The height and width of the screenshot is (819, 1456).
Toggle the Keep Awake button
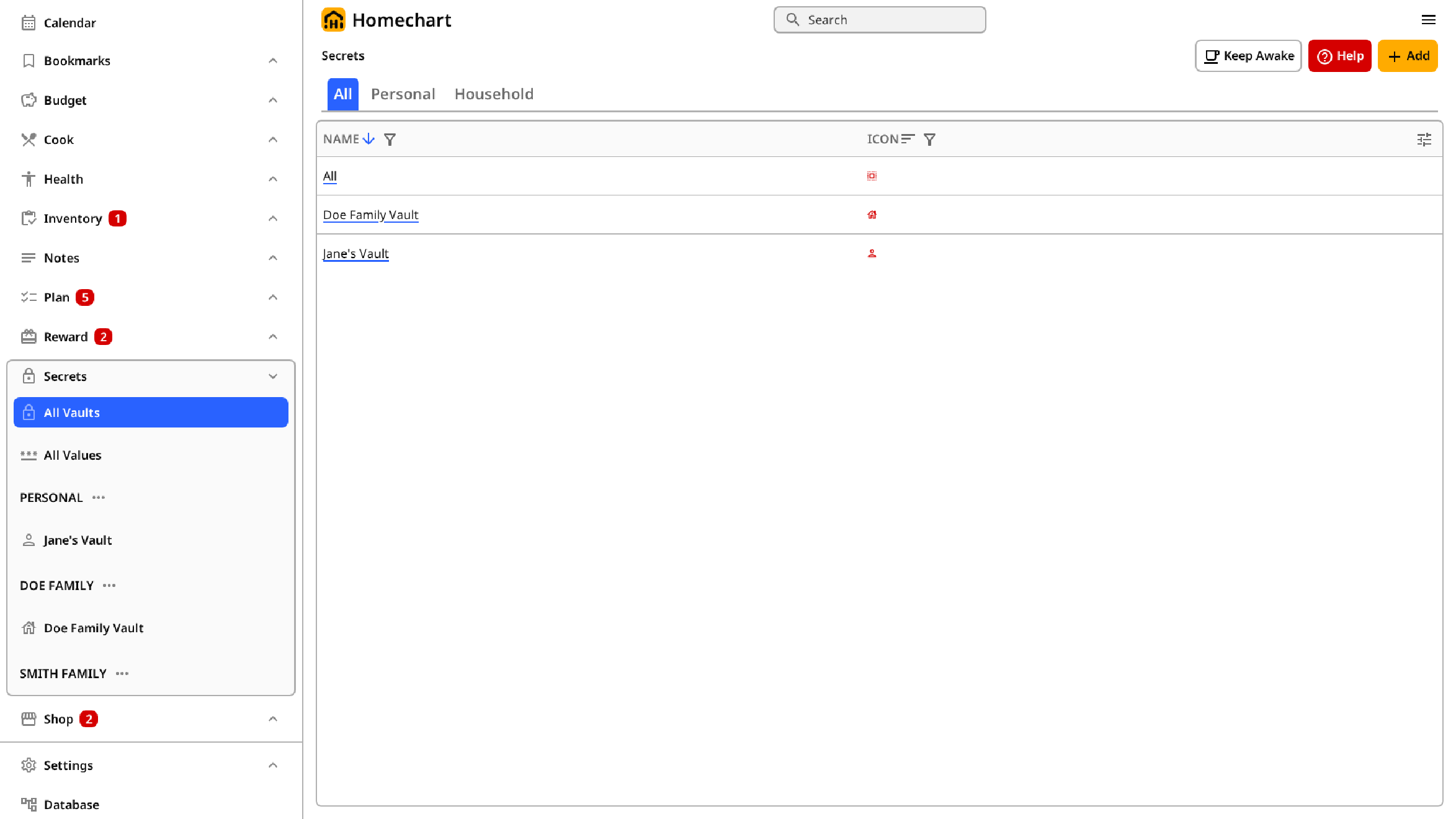[1248, 56]
